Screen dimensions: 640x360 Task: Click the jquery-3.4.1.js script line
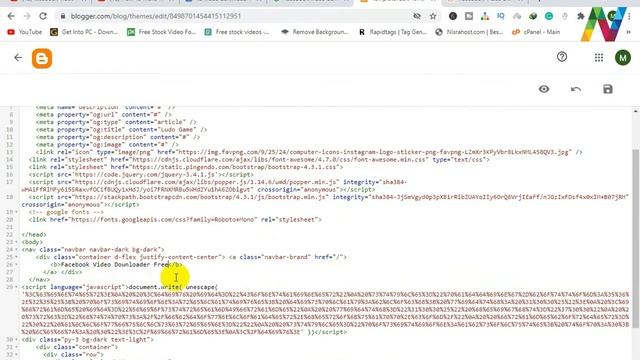point(141,175)
